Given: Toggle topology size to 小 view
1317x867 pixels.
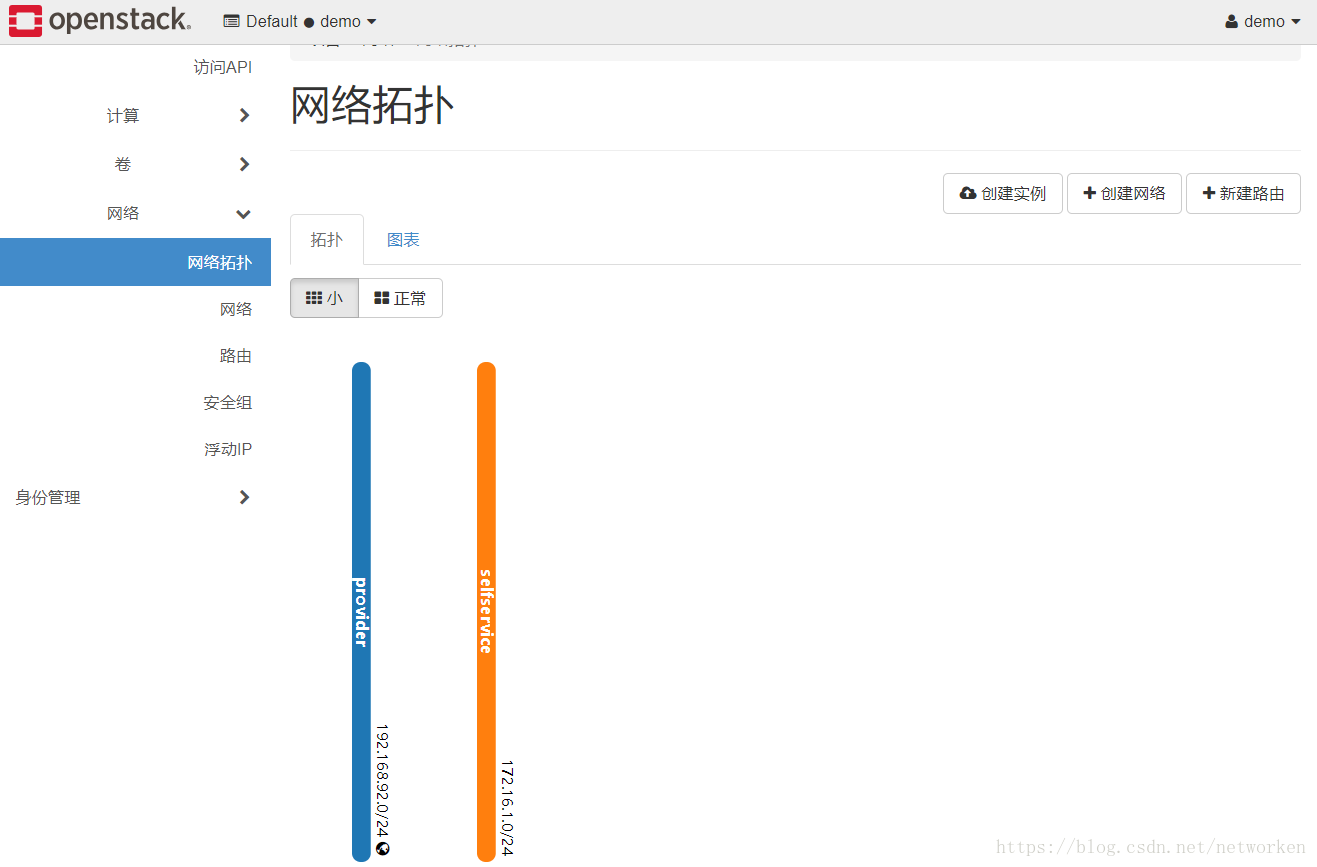Looking at the screenshot, I should pyautogui.click(x=324, y=297).
